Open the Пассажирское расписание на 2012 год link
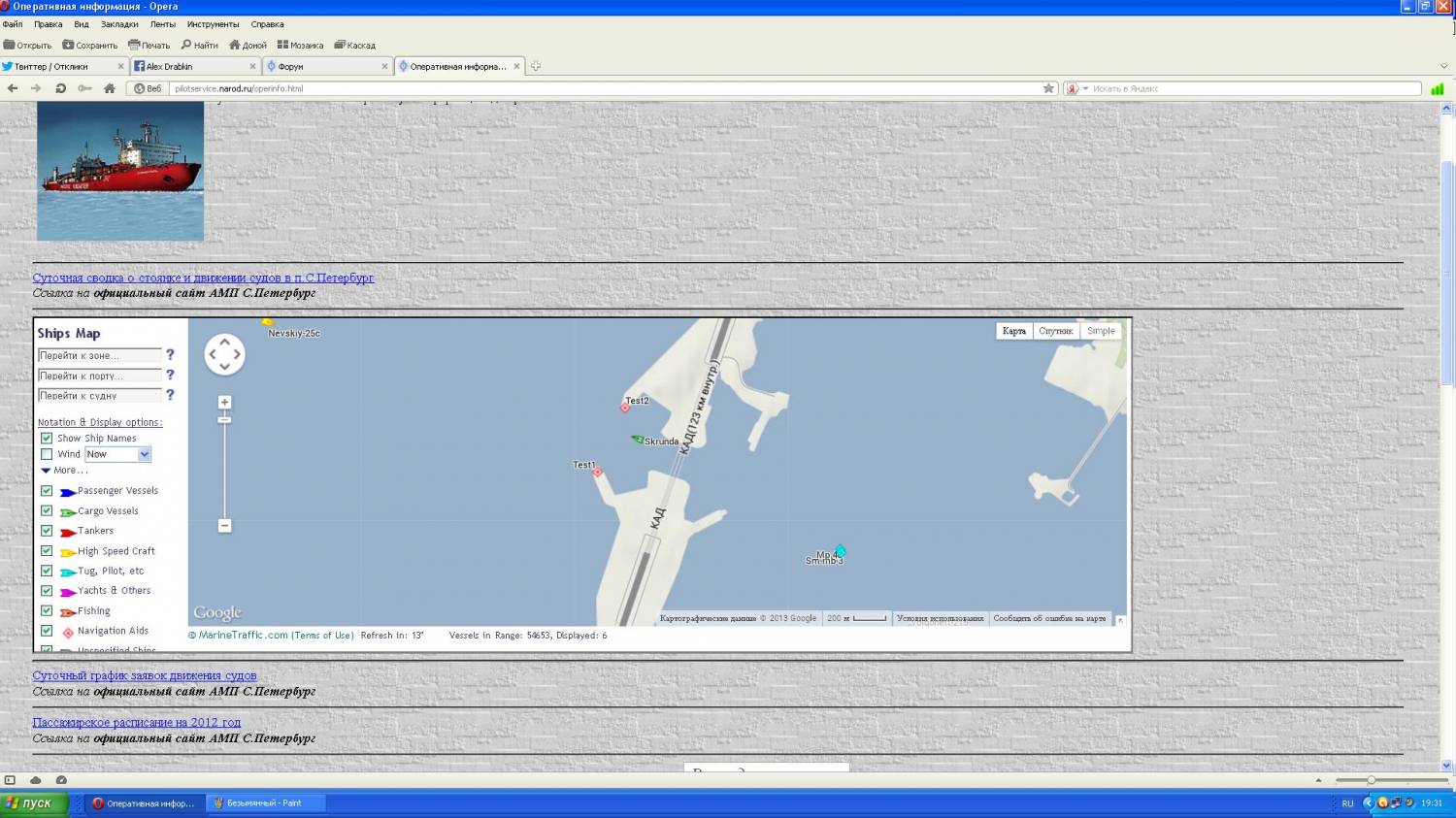1456x818 pixels. [x=137, y=722]
